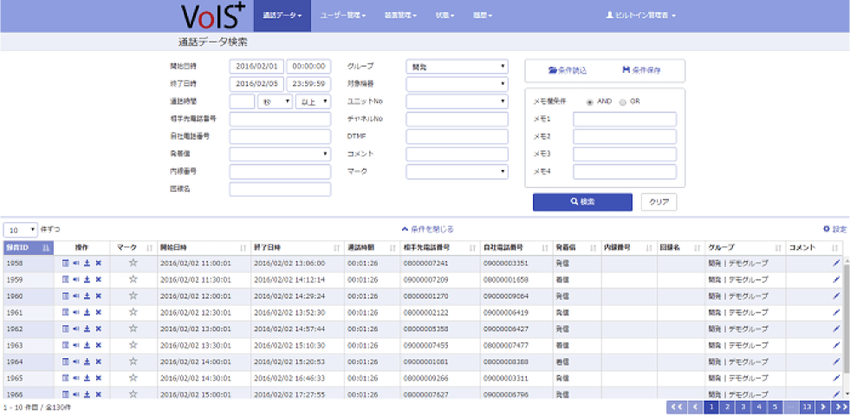Image resolution: width=850 pixels, height=417 pixels.
Task: Sort by 録音ID column header icon
Action: tap(46, 247)
